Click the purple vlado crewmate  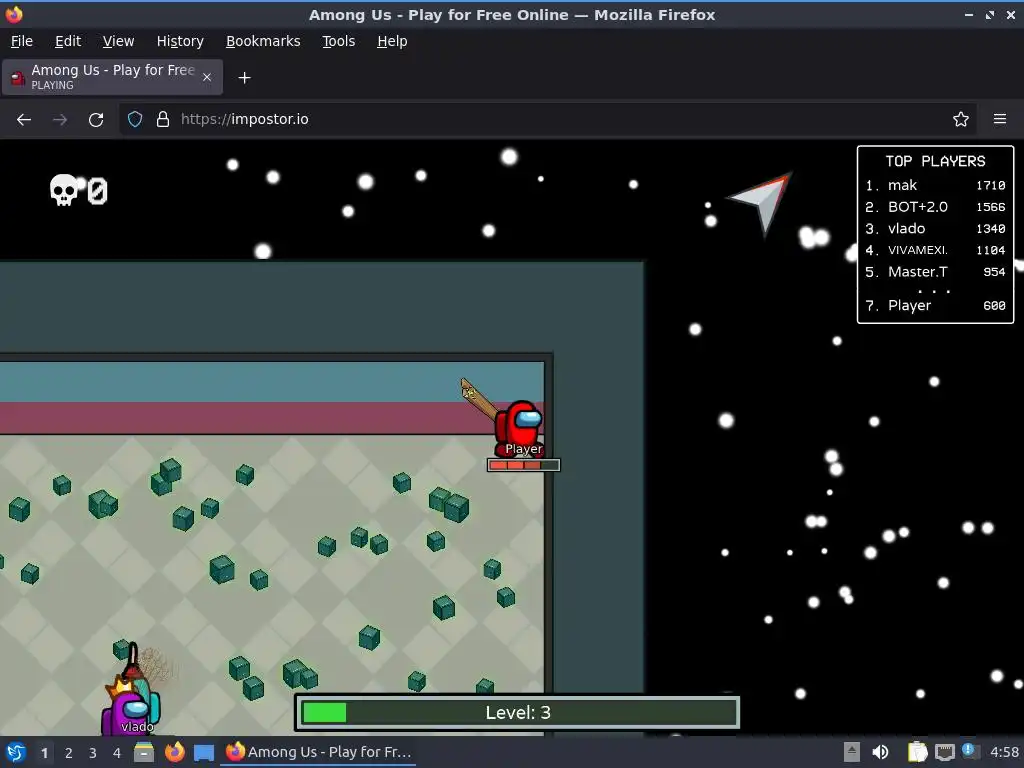coord(131,709)
